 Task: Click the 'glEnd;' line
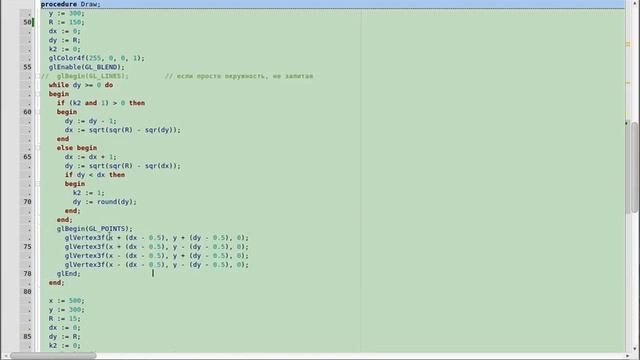point(69,273)
